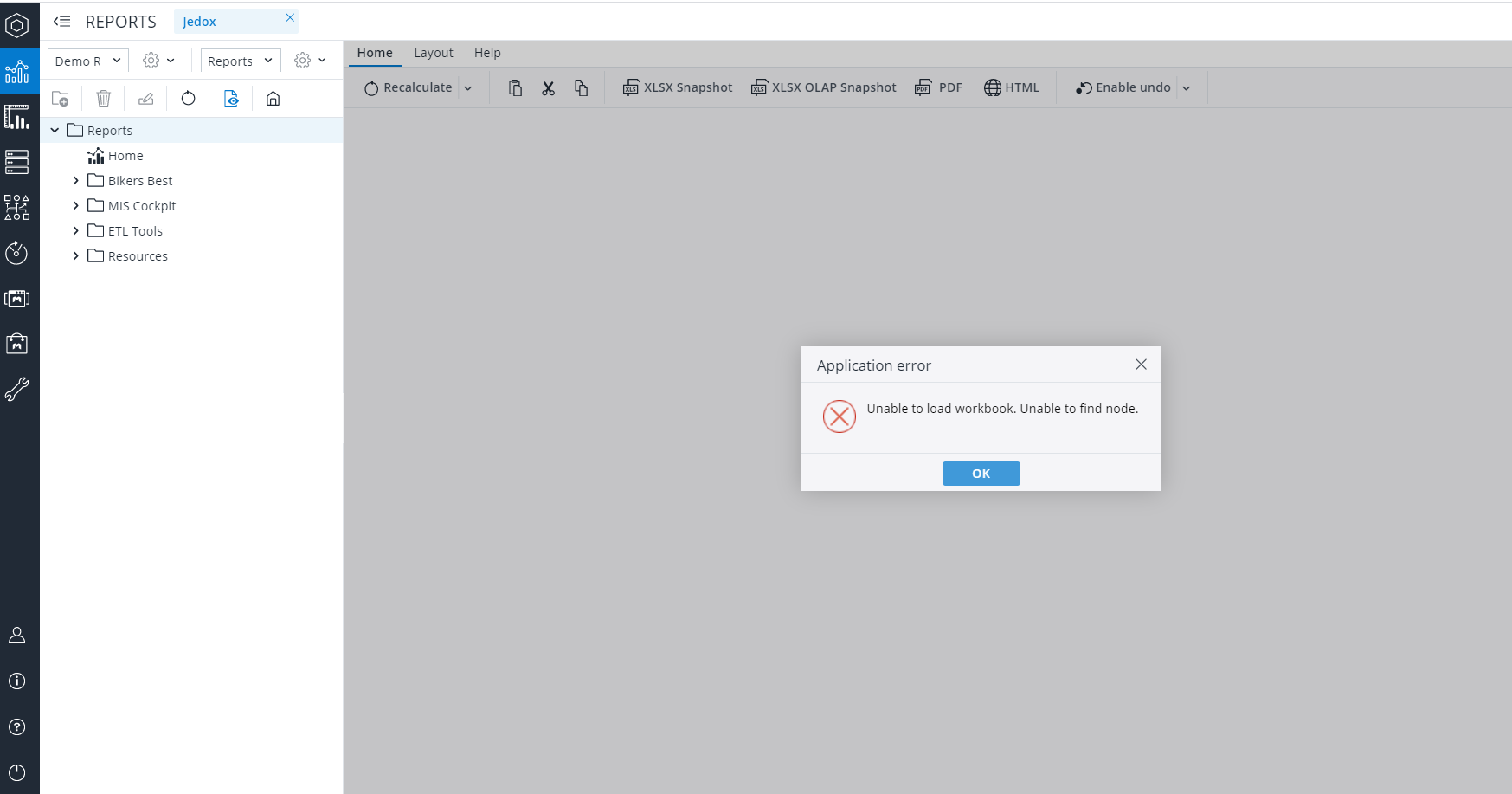Open the user profile icon in the left rail
Screen dimensions: 1512x794
pyautogui.click(x=16, y=636)
